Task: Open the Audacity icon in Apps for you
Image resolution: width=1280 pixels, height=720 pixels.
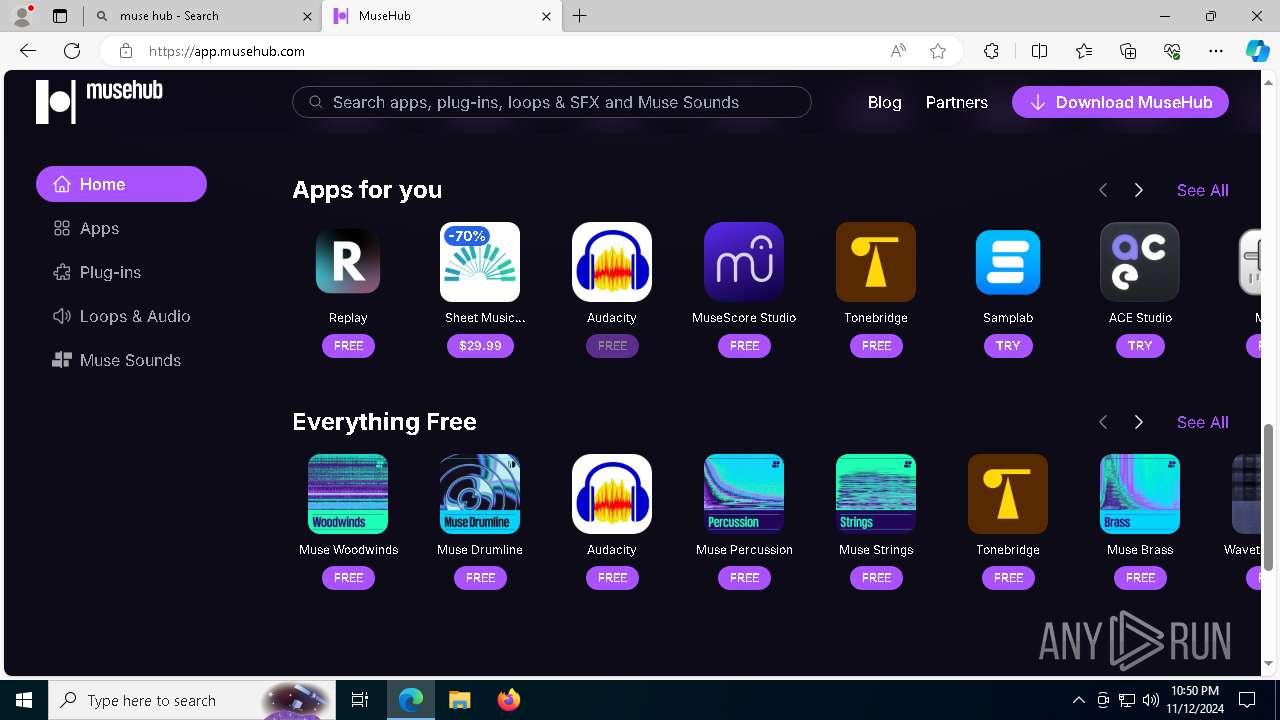Action: pyautogui.click(x=612, y=262)
